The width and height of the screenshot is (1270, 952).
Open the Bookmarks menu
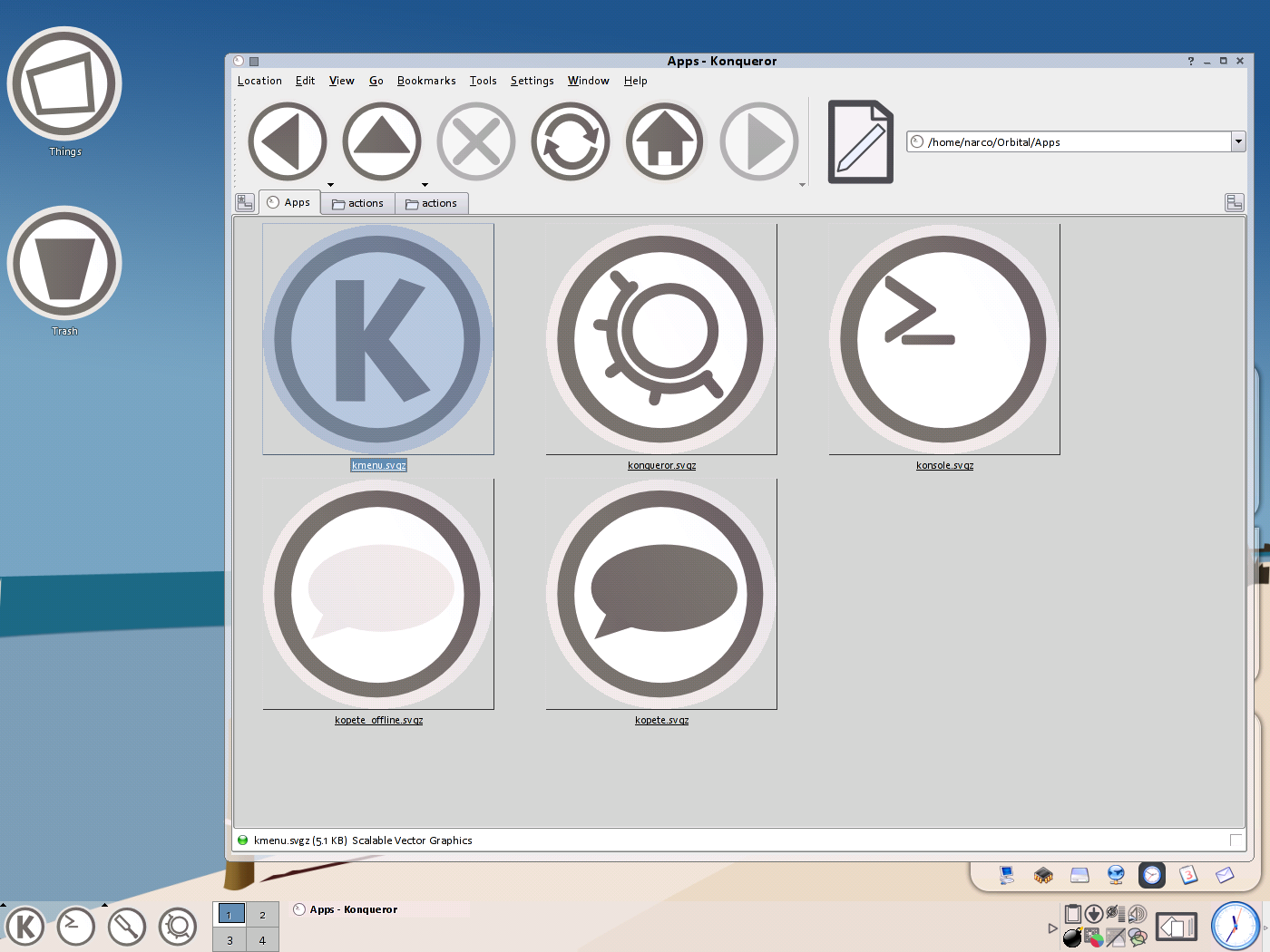click(x=426, y=81)
